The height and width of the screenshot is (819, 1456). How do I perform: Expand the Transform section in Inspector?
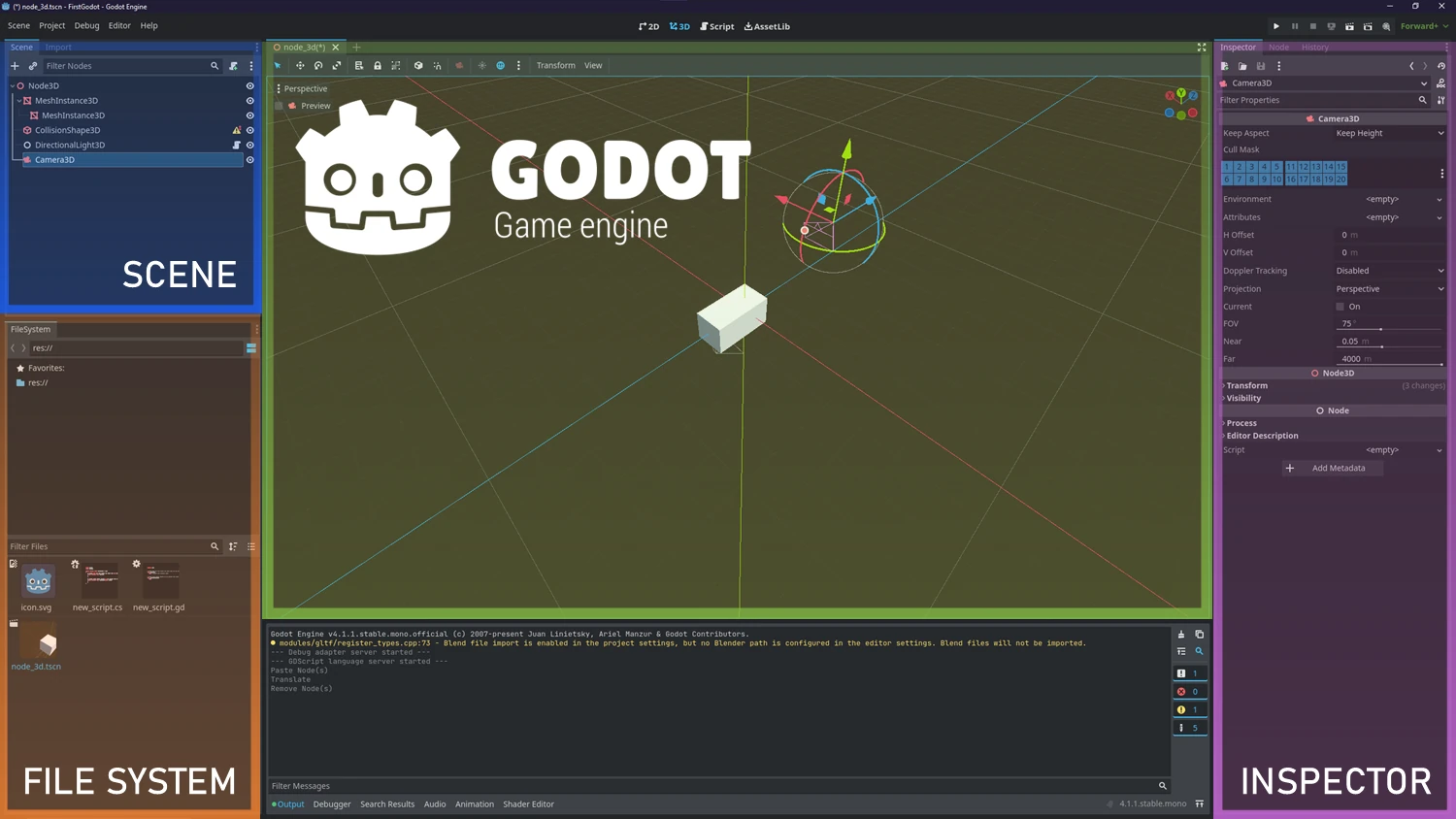coord(1334,385)
